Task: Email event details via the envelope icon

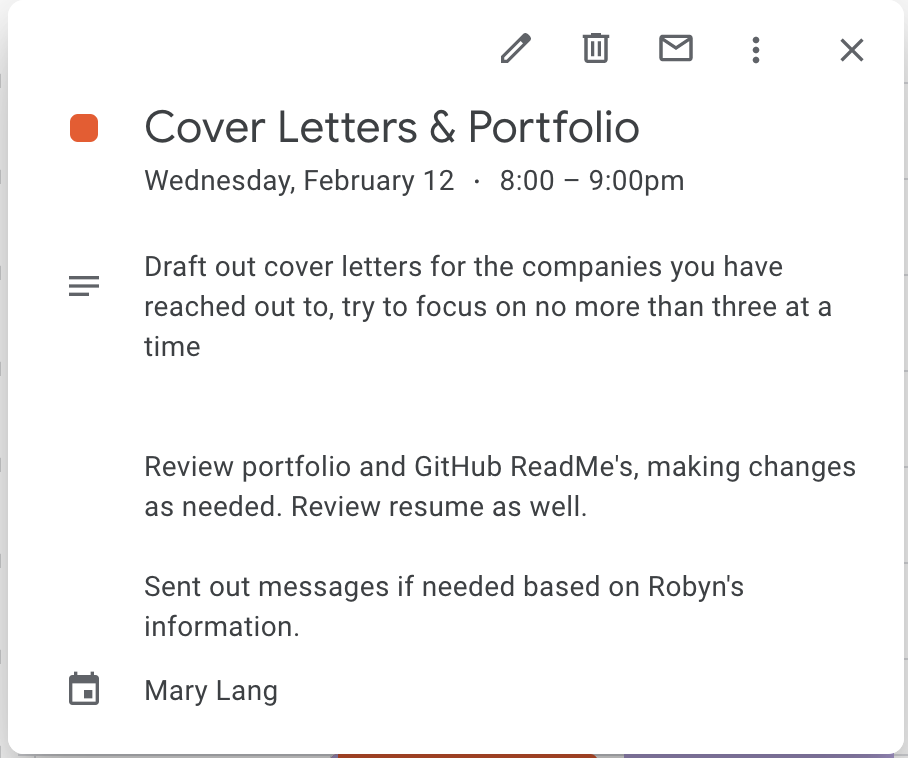Action: tap(676, 48)
